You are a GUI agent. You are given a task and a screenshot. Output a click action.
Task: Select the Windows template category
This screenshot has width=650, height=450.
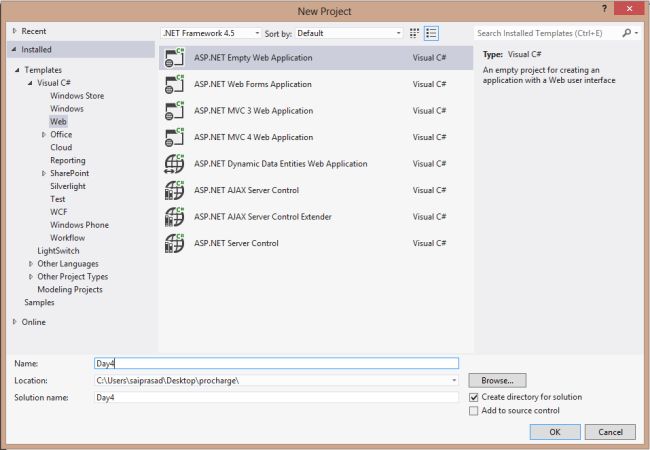tap(67, 109)
